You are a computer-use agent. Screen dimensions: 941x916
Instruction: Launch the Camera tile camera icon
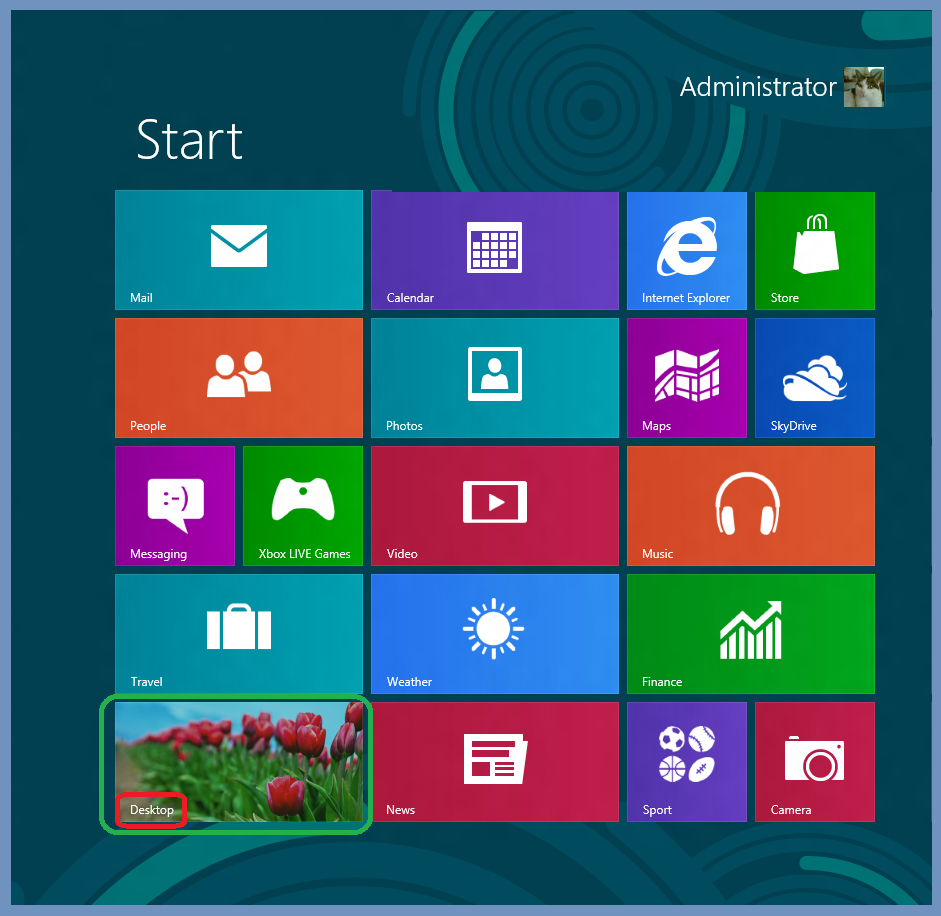pos(814,758)
